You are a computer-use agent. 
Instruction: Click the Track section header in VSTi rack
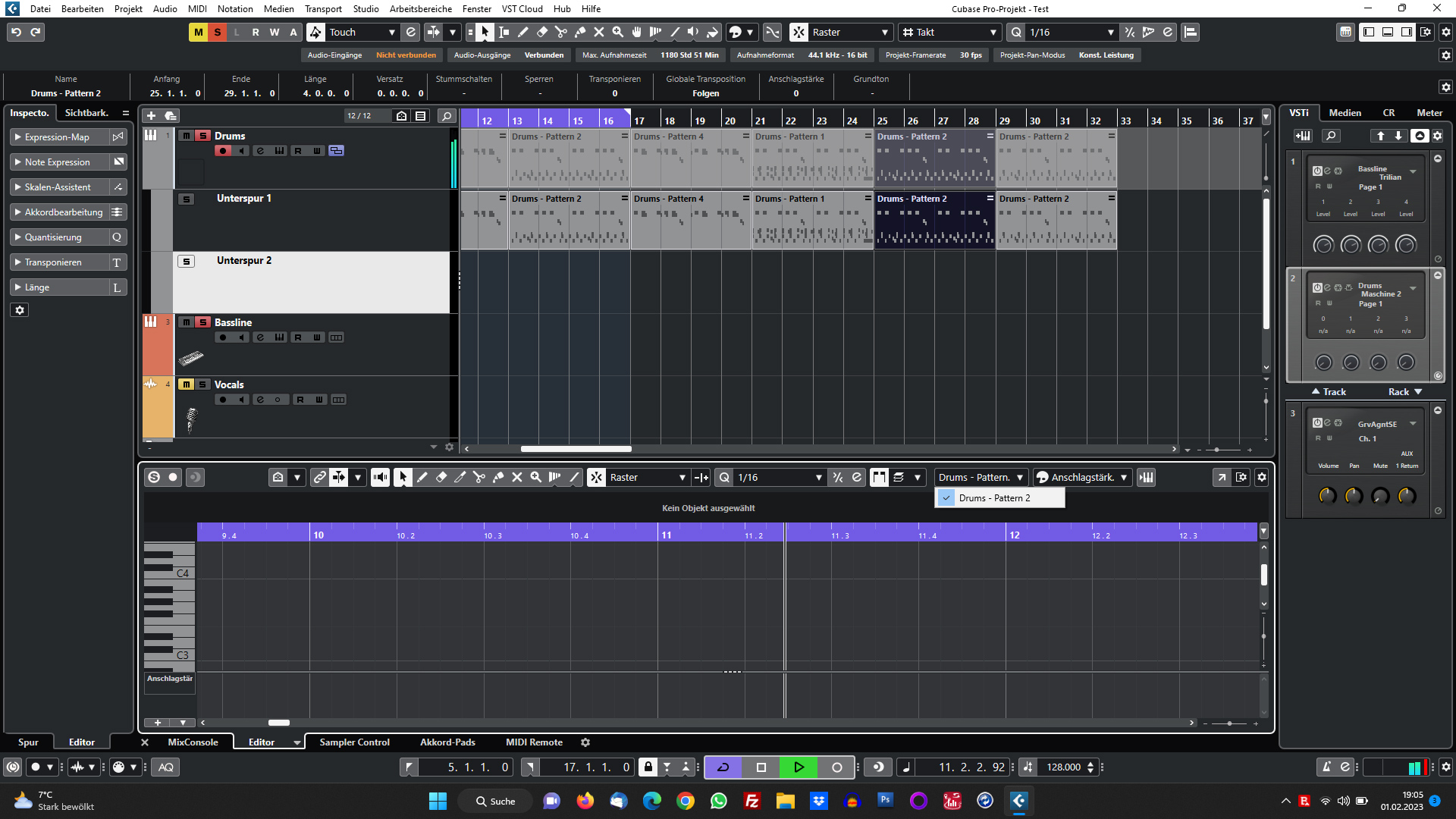point(1329,392)
